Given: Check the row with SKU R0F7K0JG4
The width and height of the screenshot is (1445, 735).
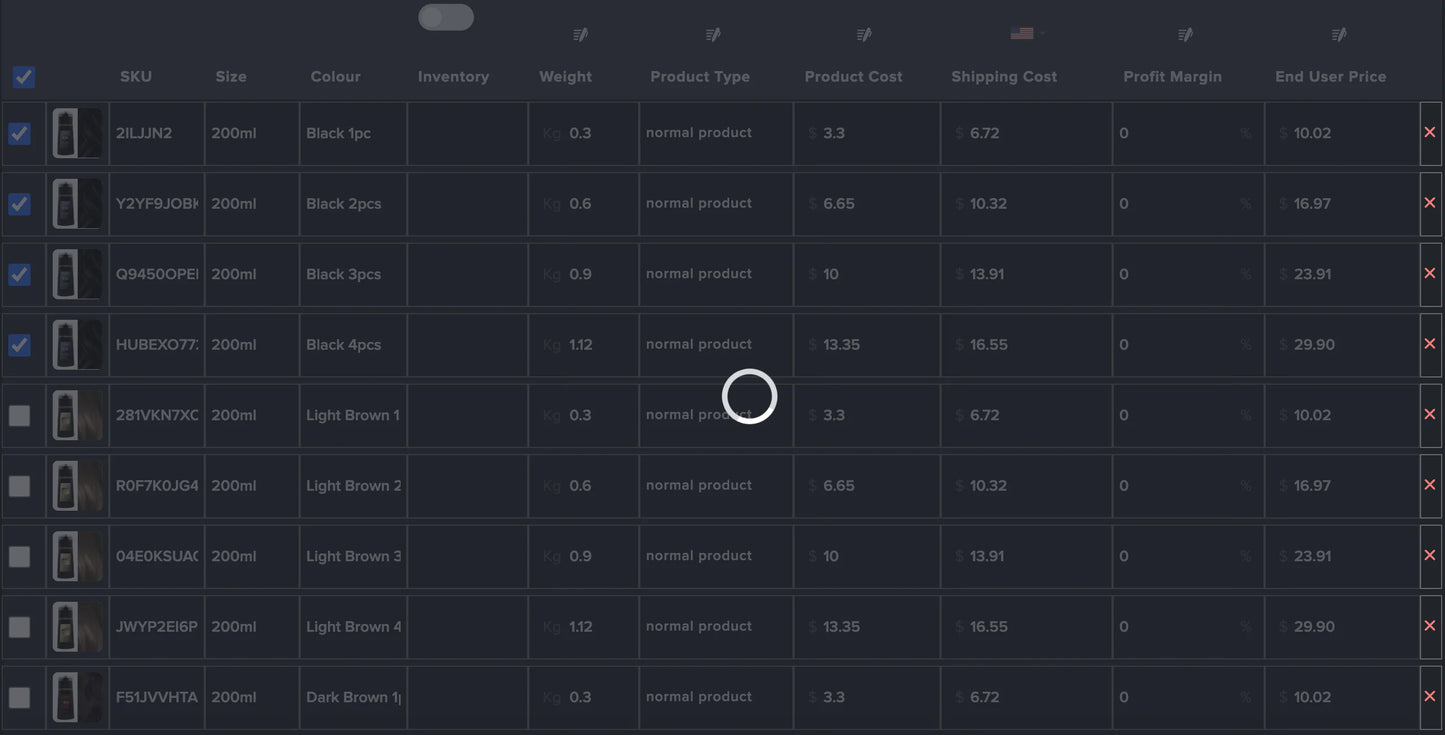Looking at the screenshot, I should click(x=19, y=486).
